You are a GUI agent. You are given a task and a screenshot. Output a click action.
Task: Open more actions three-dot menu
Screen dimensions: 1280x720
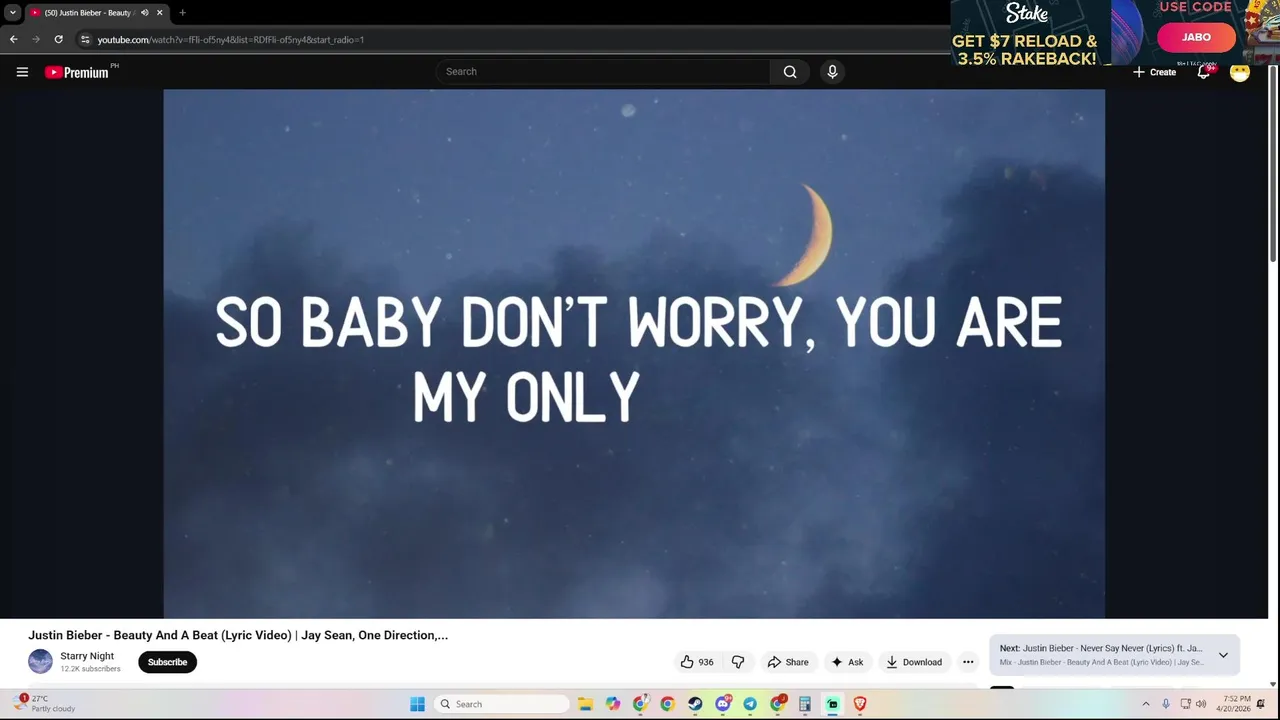[x=968, y=662]
